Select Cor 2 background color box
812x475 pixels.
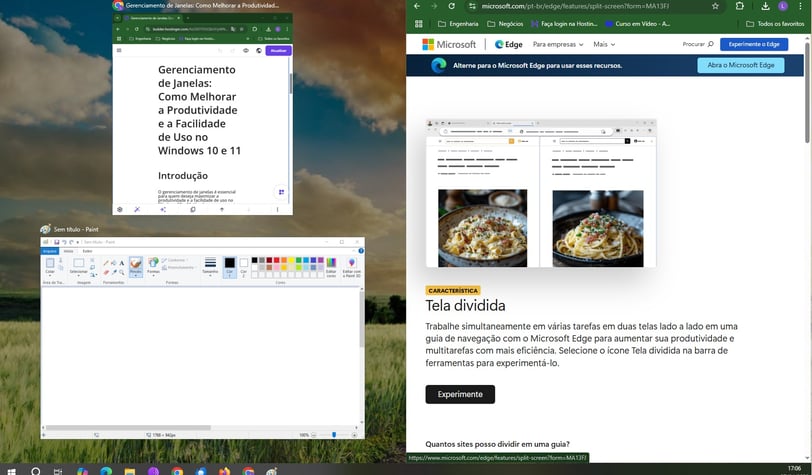[x=243, y=266]
